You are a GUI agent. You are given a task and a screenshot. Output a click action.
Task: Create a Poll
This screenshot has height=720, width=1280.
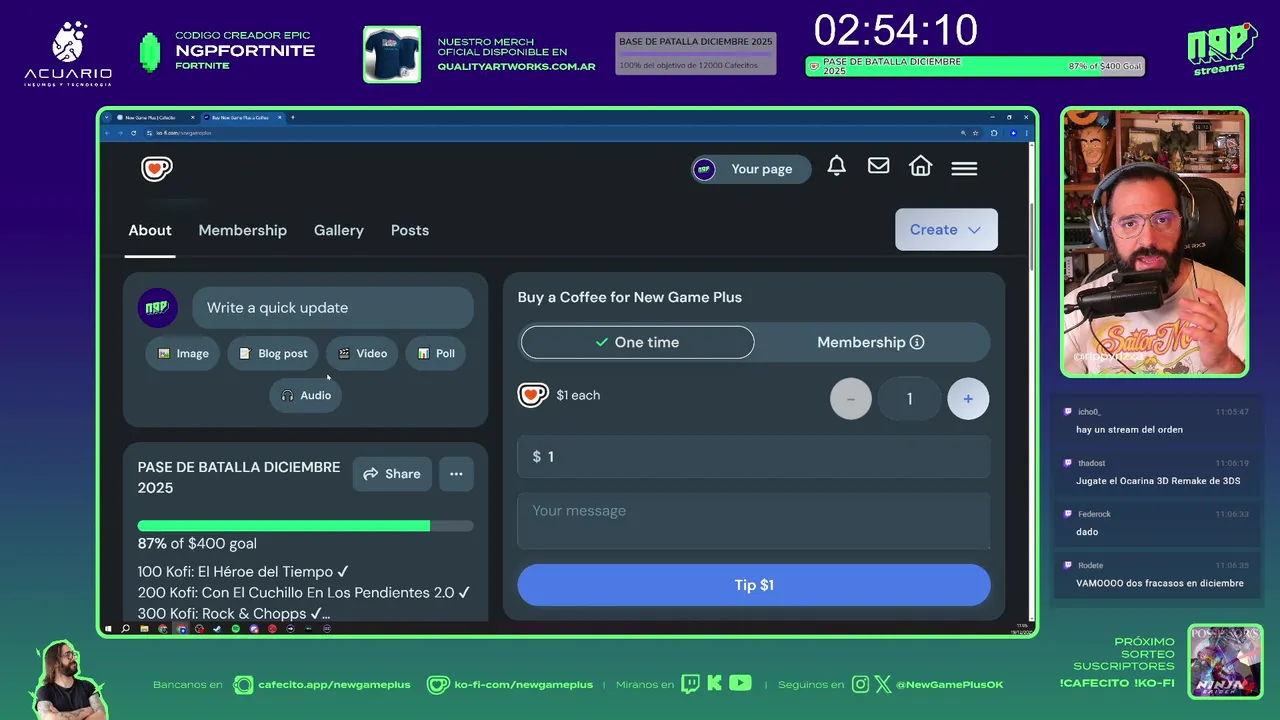[x=435, y=353]
